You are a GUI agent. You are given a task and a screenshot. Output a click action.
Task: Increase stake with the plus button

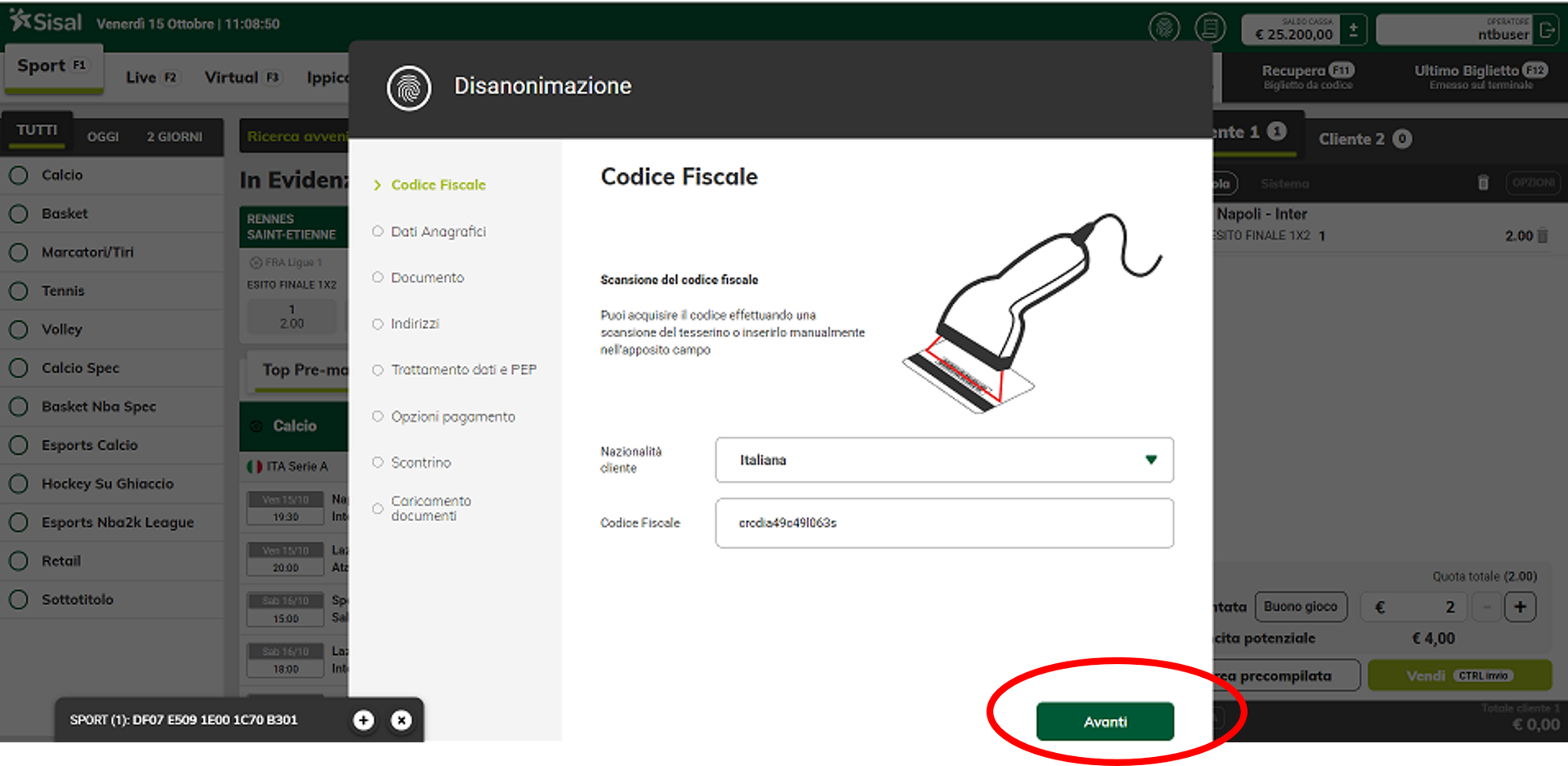[1520, 607]
